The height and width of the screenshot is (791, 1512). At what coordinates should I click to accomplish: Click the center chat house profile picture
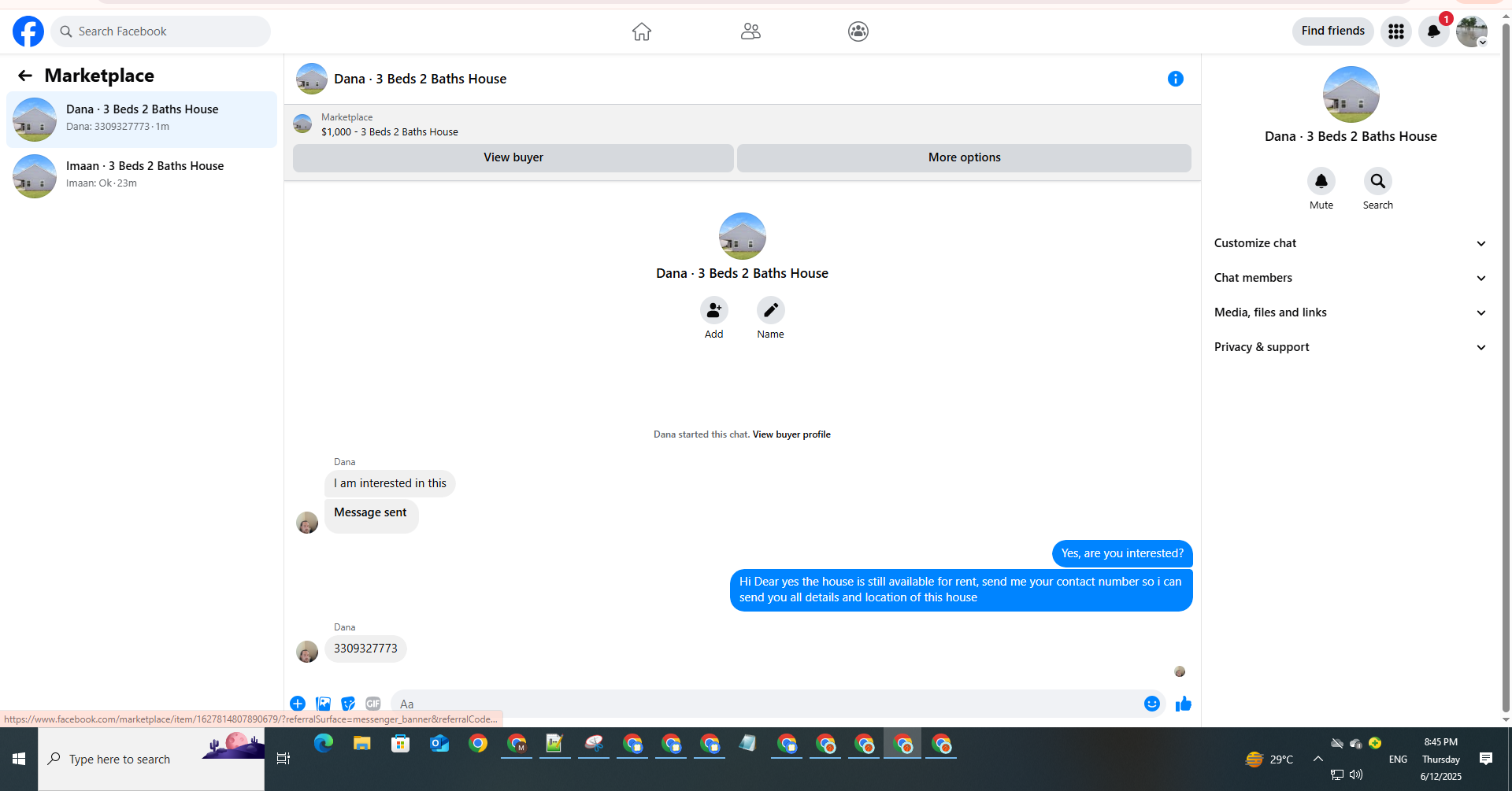[743, 236]
